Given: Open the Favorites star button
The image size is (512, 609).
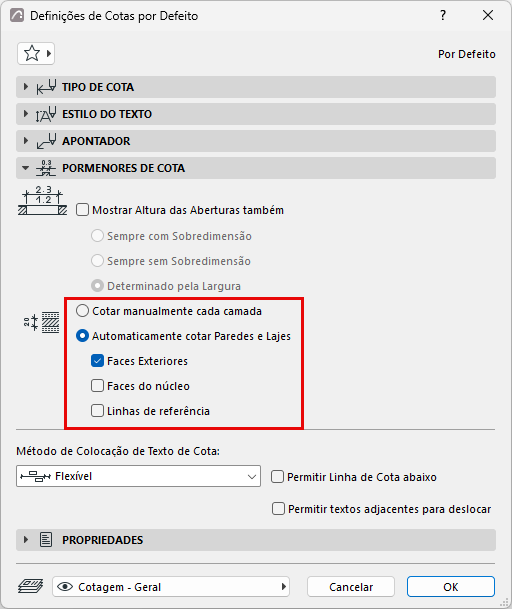Looking at the screenshot, I should click(36, 54).
